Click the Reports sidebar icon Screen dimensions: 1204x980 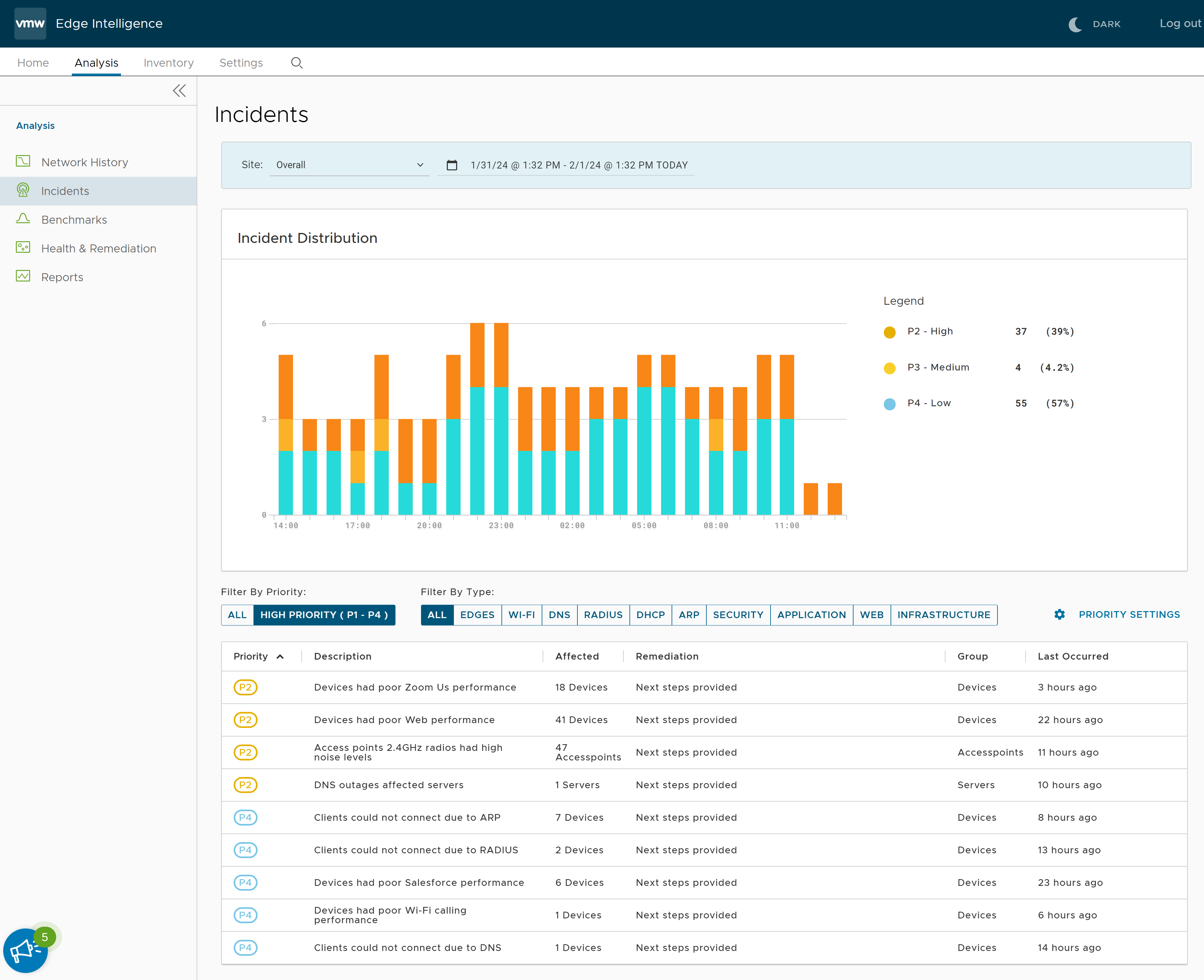23,277
